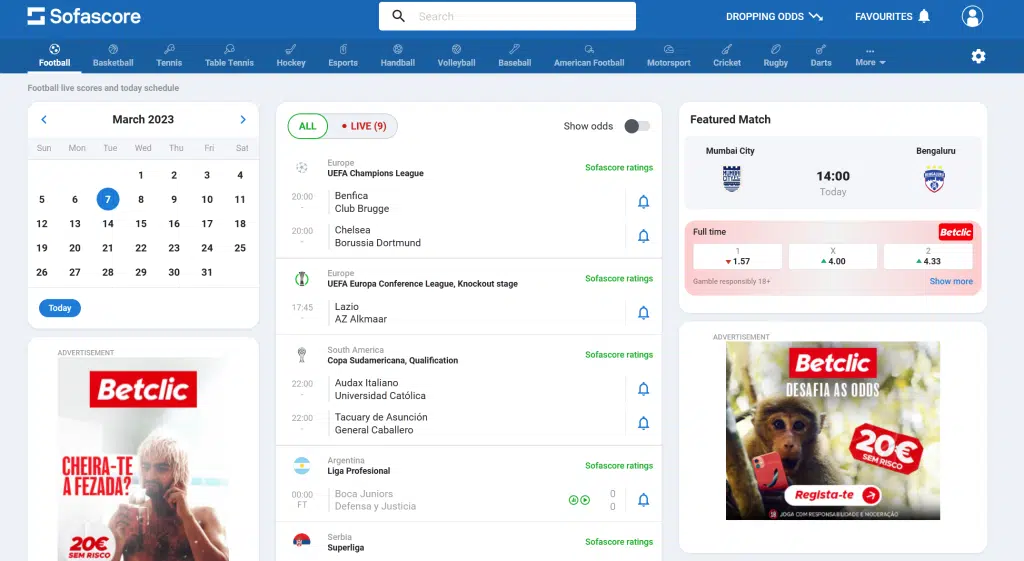
Task: Click the highlights icons on Boca Juniors row
Action: tap(579, 500)
